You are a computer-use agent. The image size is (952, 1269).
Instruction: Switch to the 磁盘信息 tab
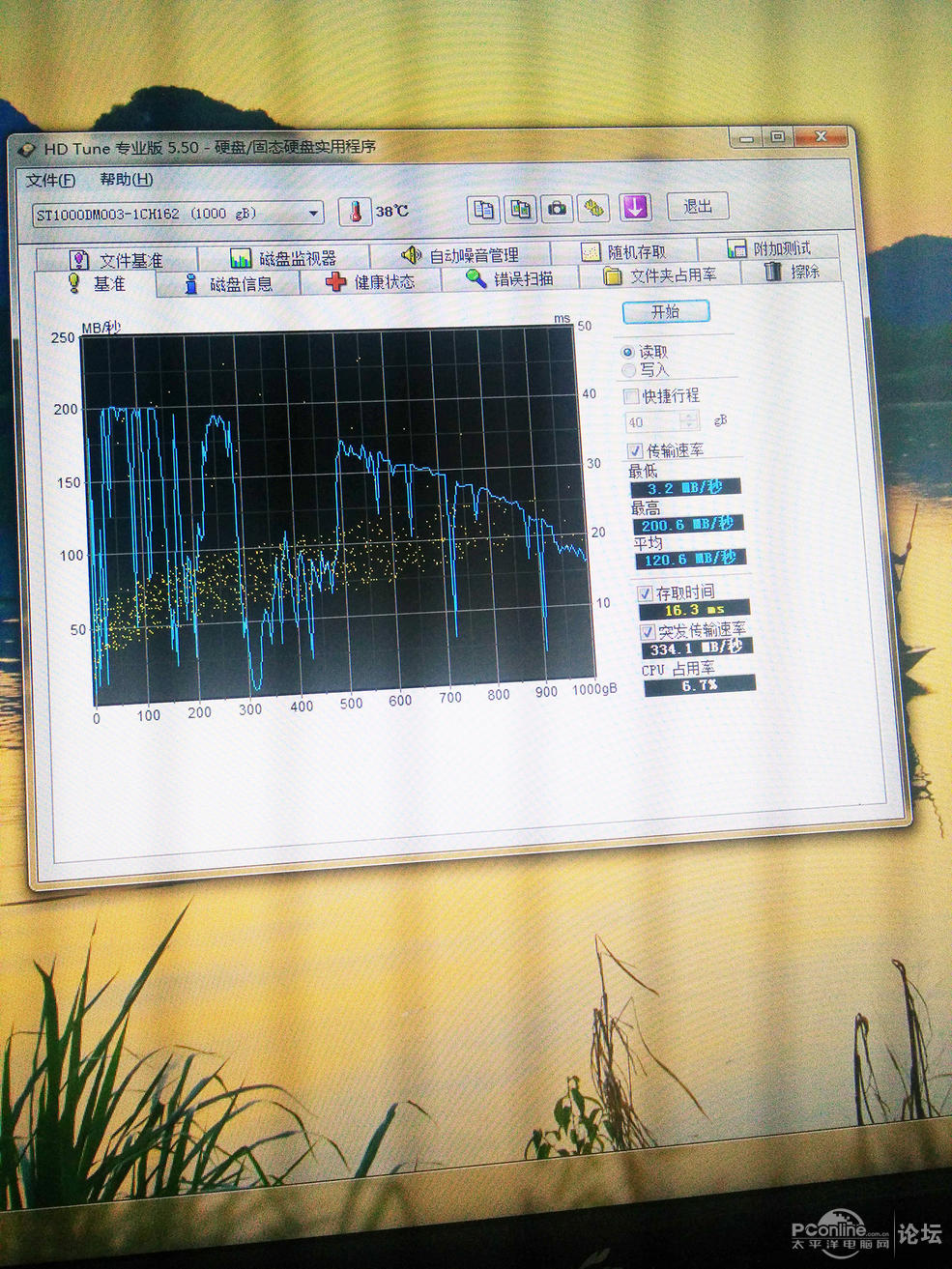[x=228, y=283]
